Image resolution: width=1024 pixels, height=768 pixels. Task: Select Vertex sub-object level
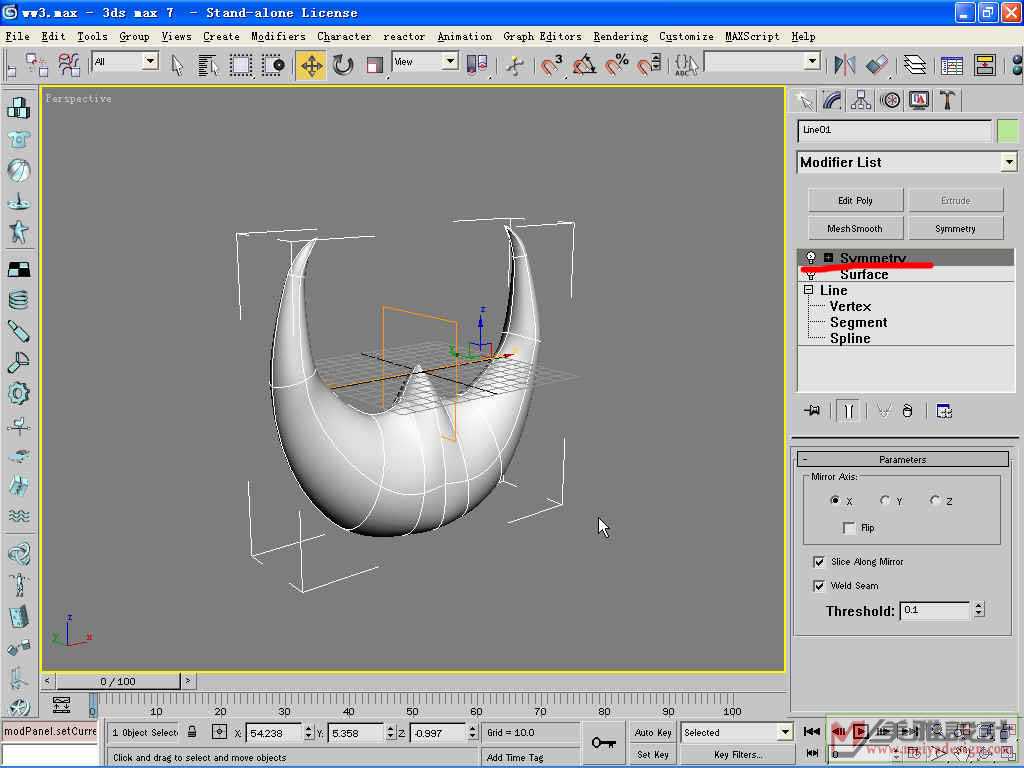[850, 306]
